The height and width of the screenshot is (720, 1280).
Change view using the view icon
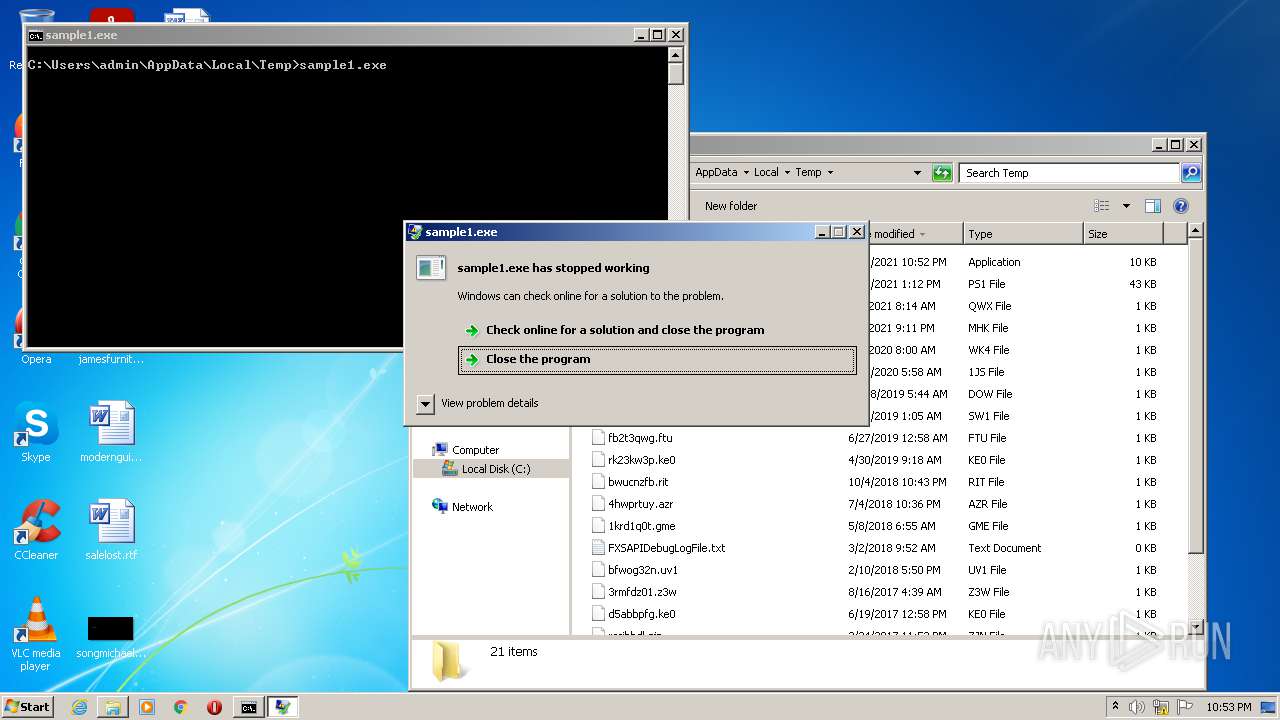(1102, 206)
